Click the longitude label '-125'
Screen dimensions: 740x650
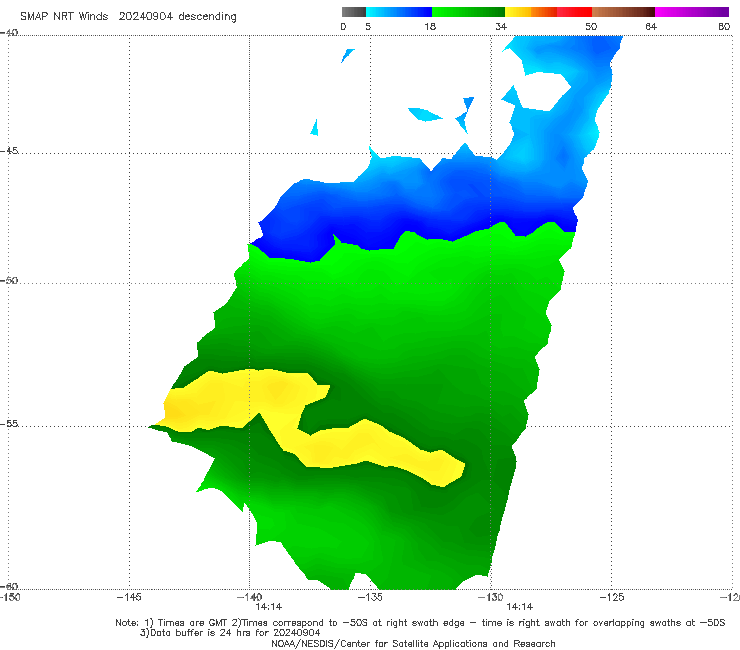coord(611,597)
